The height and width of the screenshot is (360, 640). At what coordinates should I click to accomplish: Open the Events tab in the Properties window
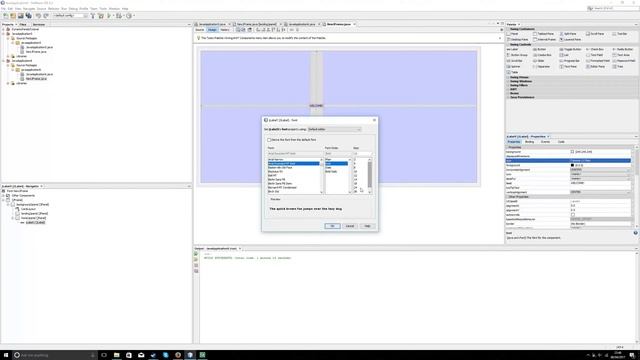point(545,142)
